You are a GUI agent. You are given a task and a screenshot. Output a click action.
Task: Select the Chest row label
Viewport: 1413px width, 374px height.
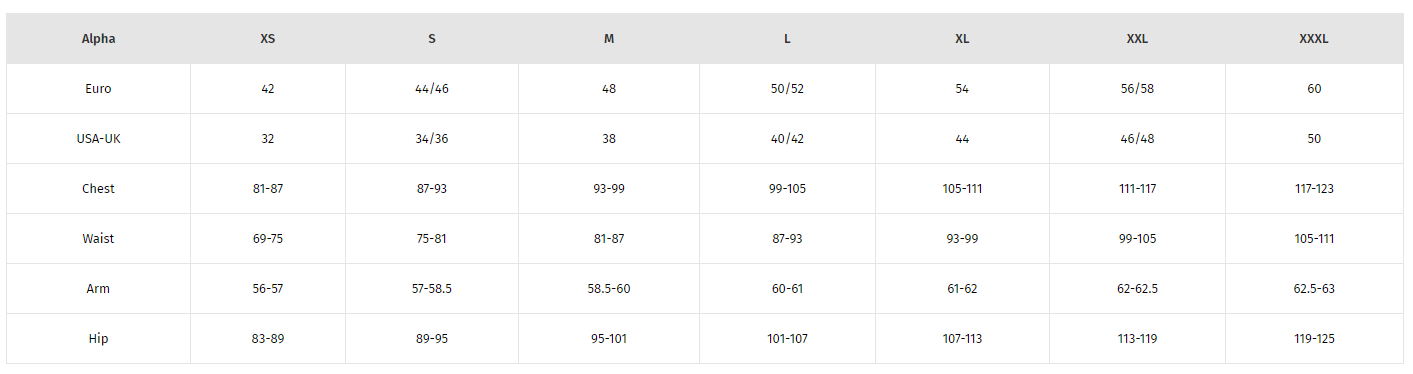click(98, 189)
